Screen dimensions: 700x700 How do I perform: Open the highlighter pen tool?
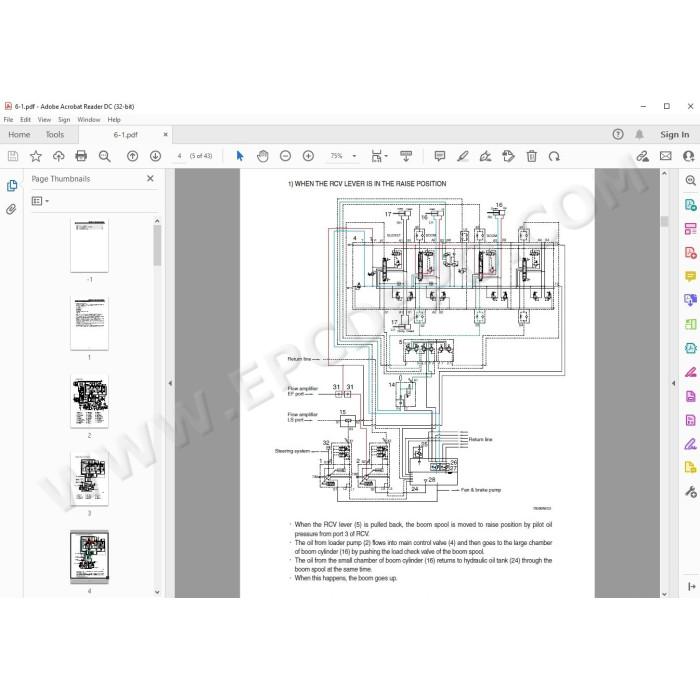[462, 156]
